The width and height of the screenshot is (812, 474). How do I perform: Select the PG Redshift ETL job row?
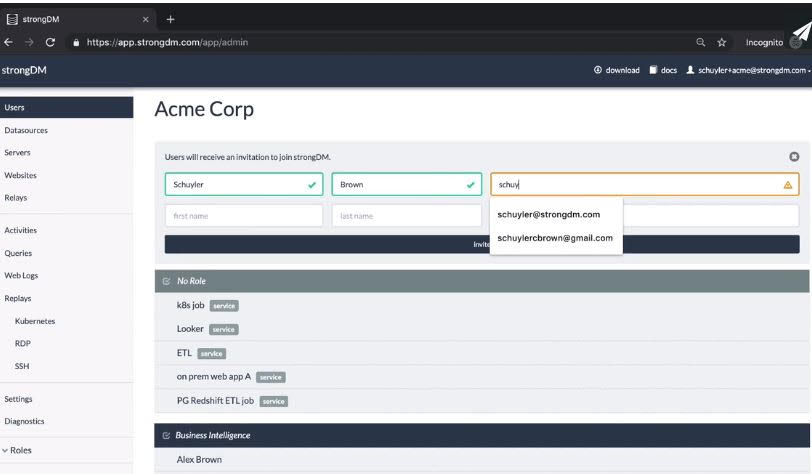[482, 401]
